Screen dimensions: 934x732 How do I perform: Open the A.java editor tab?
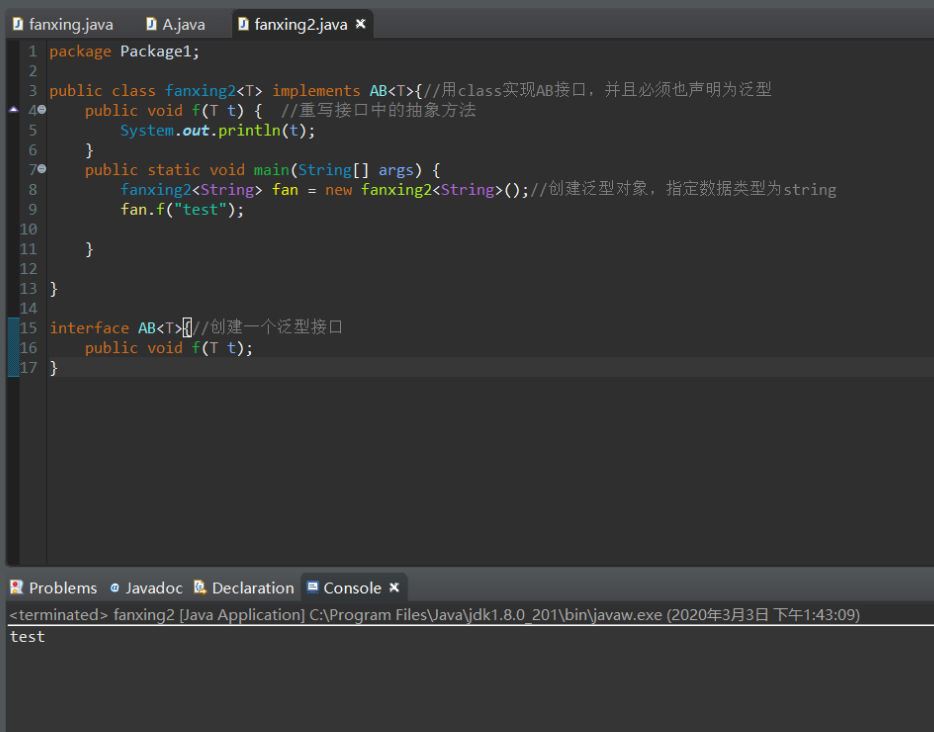[183, 24]
